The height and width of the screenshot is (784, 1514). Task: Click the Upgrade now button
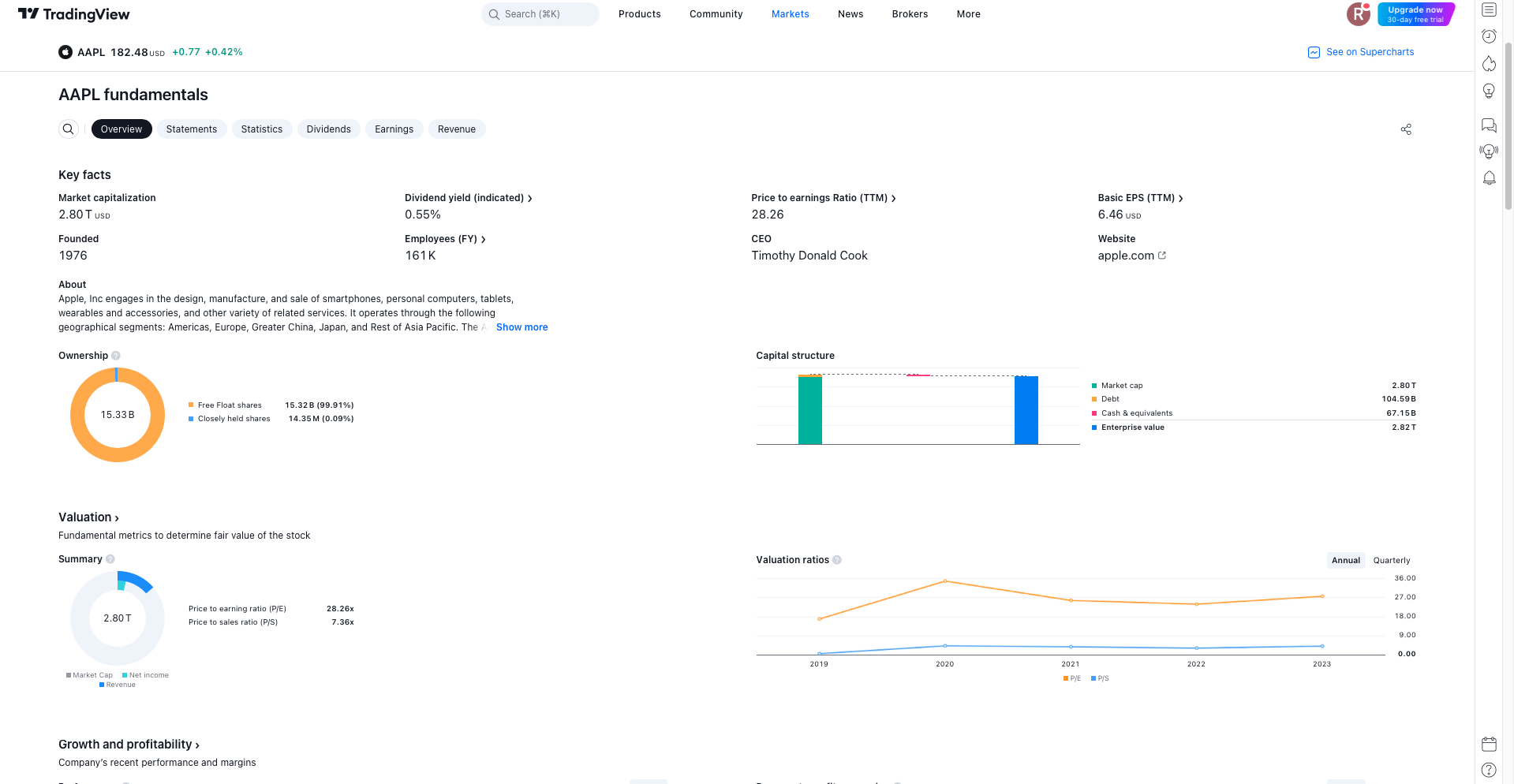point(1415,14)
